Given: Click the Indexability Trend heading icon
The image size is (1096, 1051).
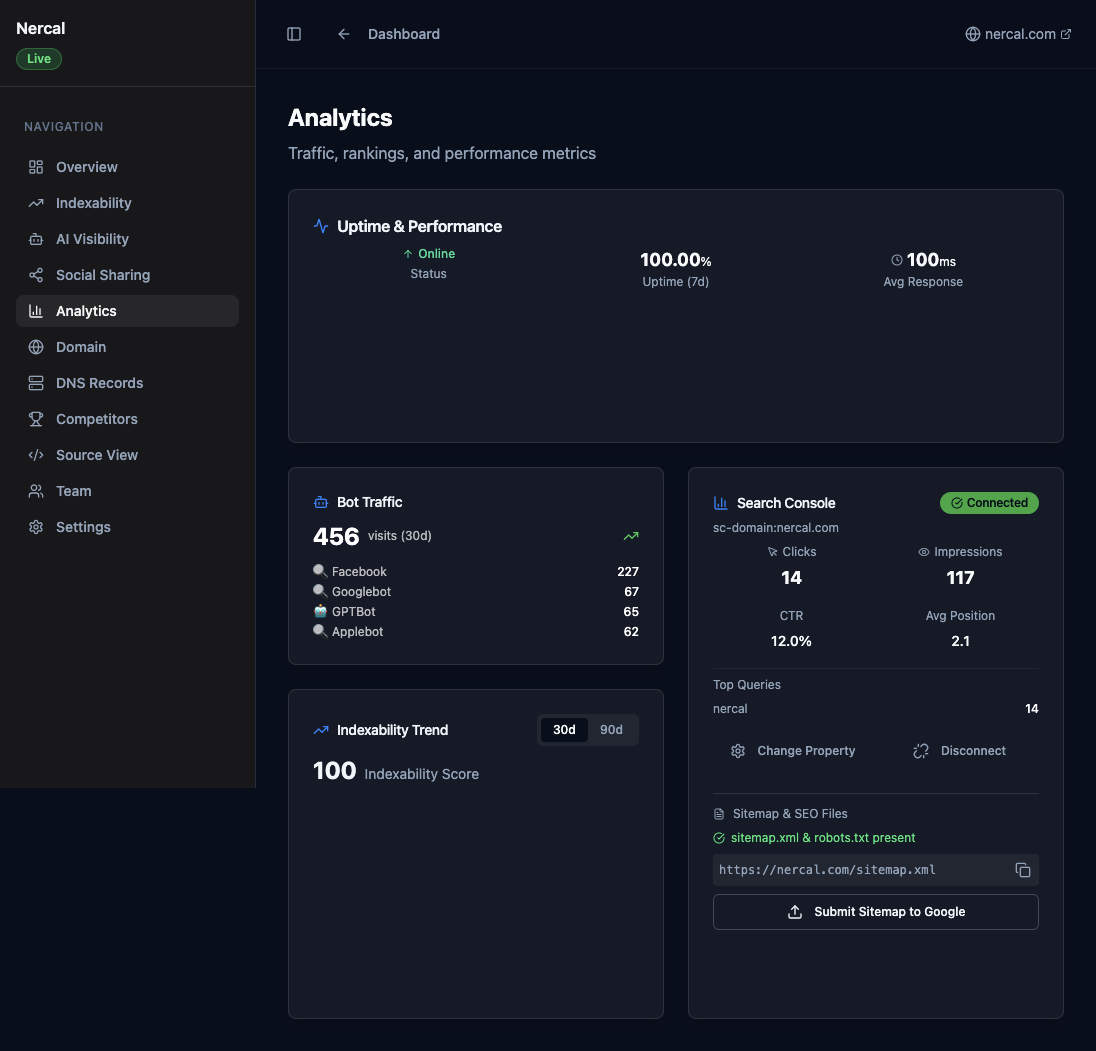Looking at the screenshot, I should [321, 730].
